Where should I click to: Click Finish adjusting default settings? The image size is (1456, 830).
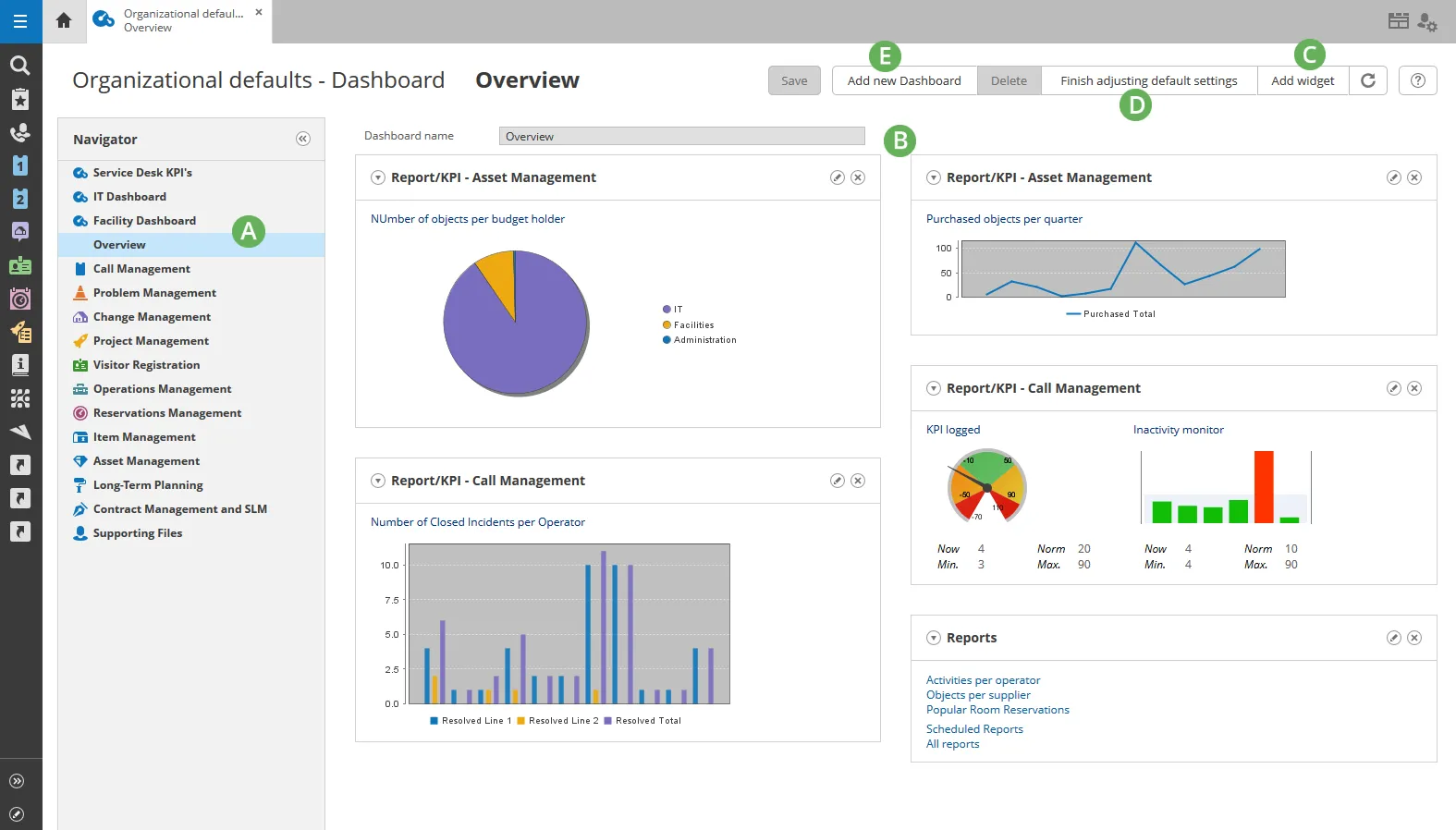(x=1149, y=80)
